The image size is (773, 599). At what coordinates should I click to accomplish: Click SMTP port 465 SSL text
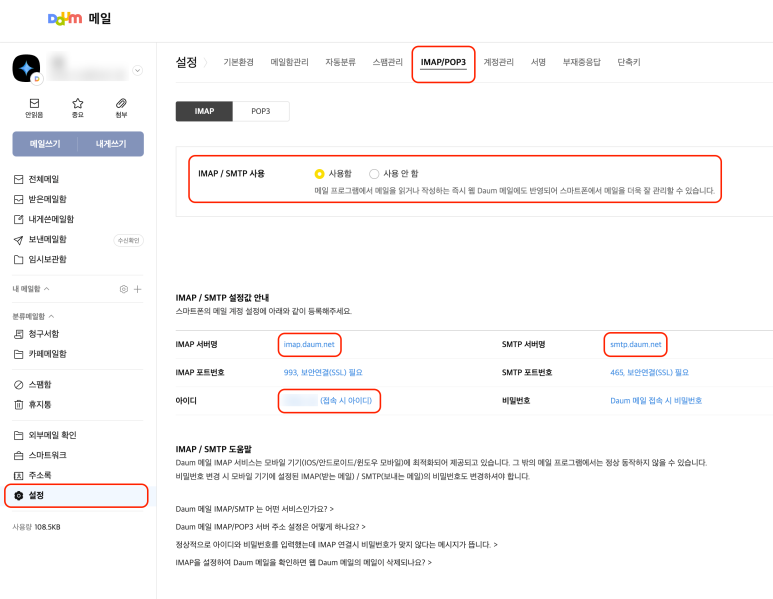649,373
